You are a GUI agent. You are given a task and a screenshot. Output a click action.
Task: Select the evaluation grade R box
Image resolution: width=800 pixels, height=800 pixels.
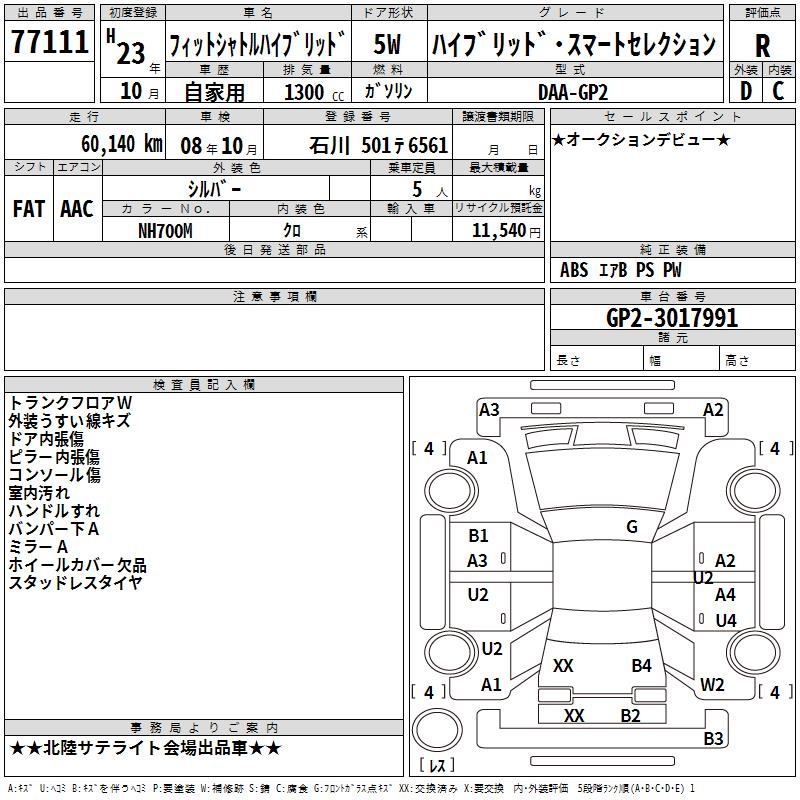coord(762,45)
